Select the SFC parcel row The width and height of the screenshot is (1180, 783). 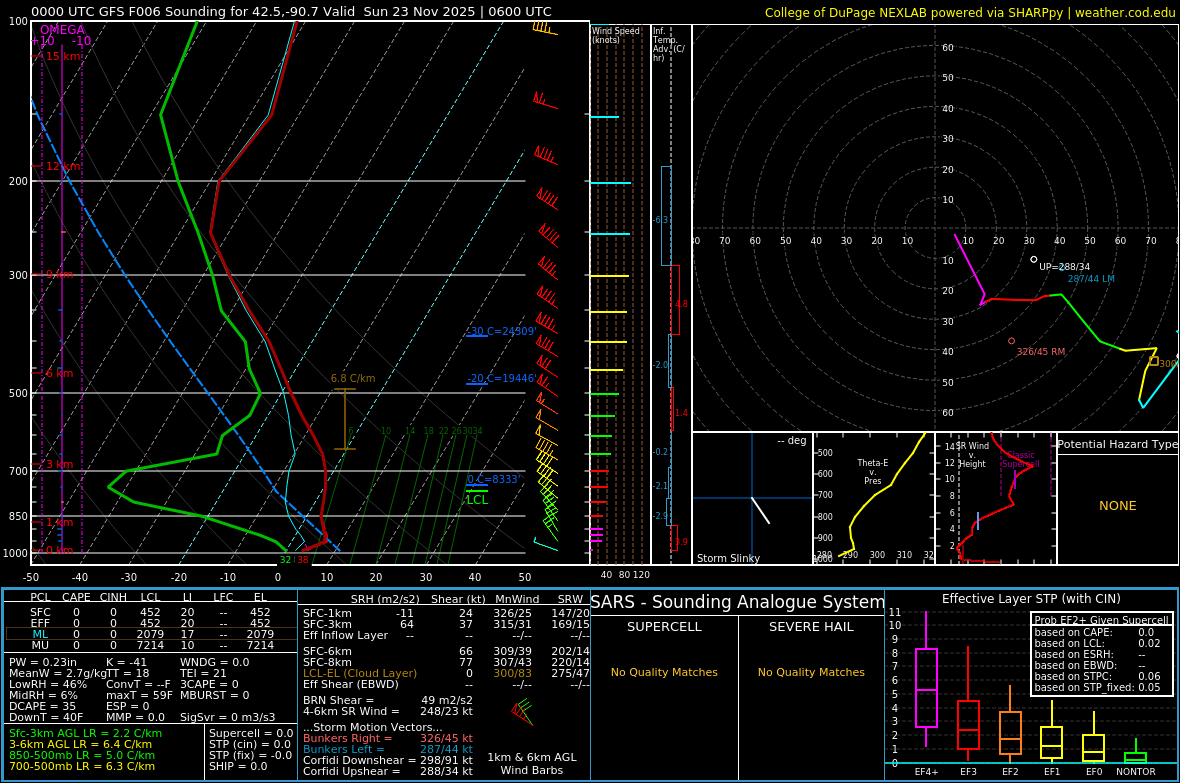pos(151,613)
